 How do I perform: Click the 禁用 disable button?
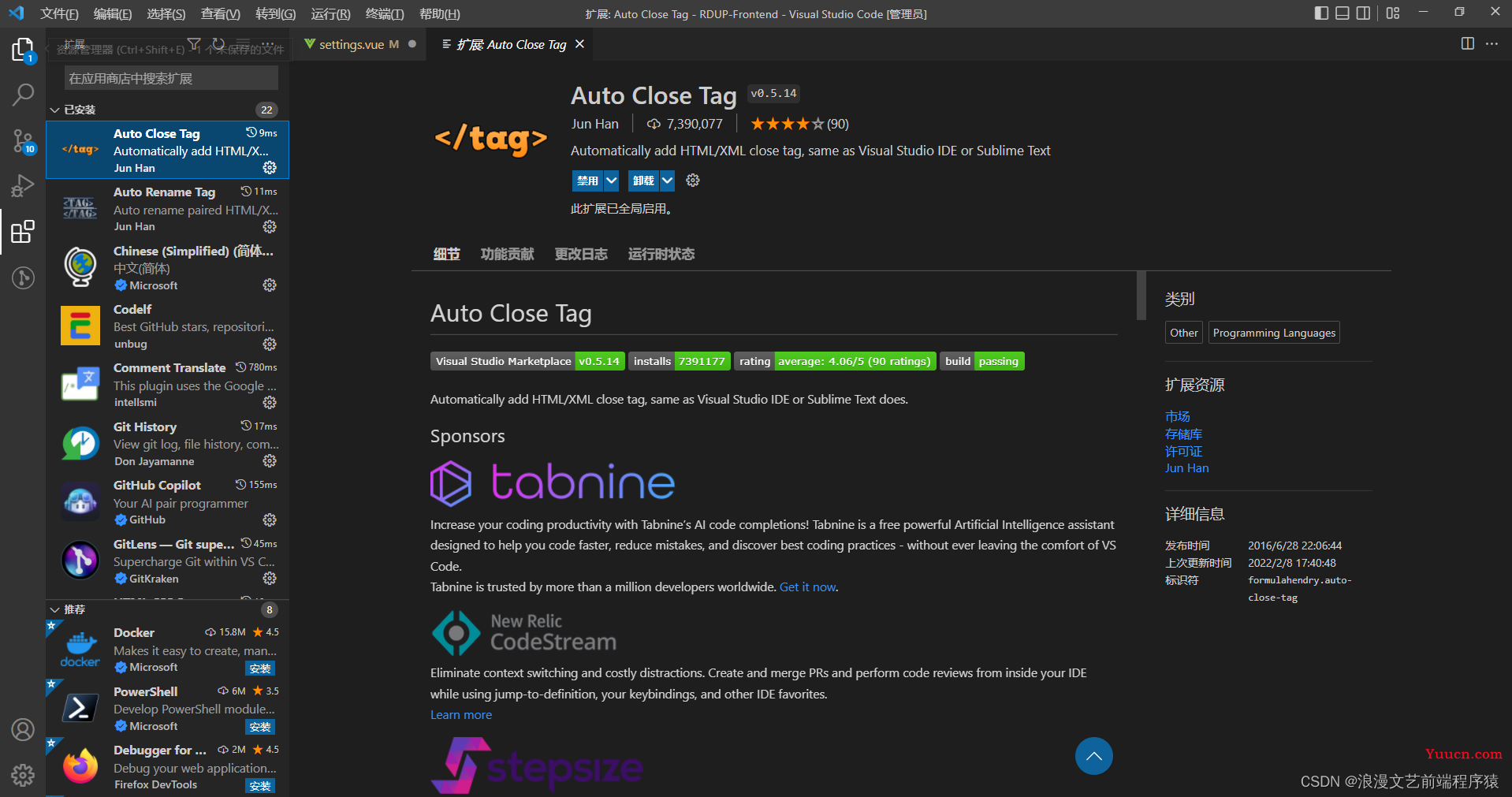pyautogui.click(x=587, y=181)
